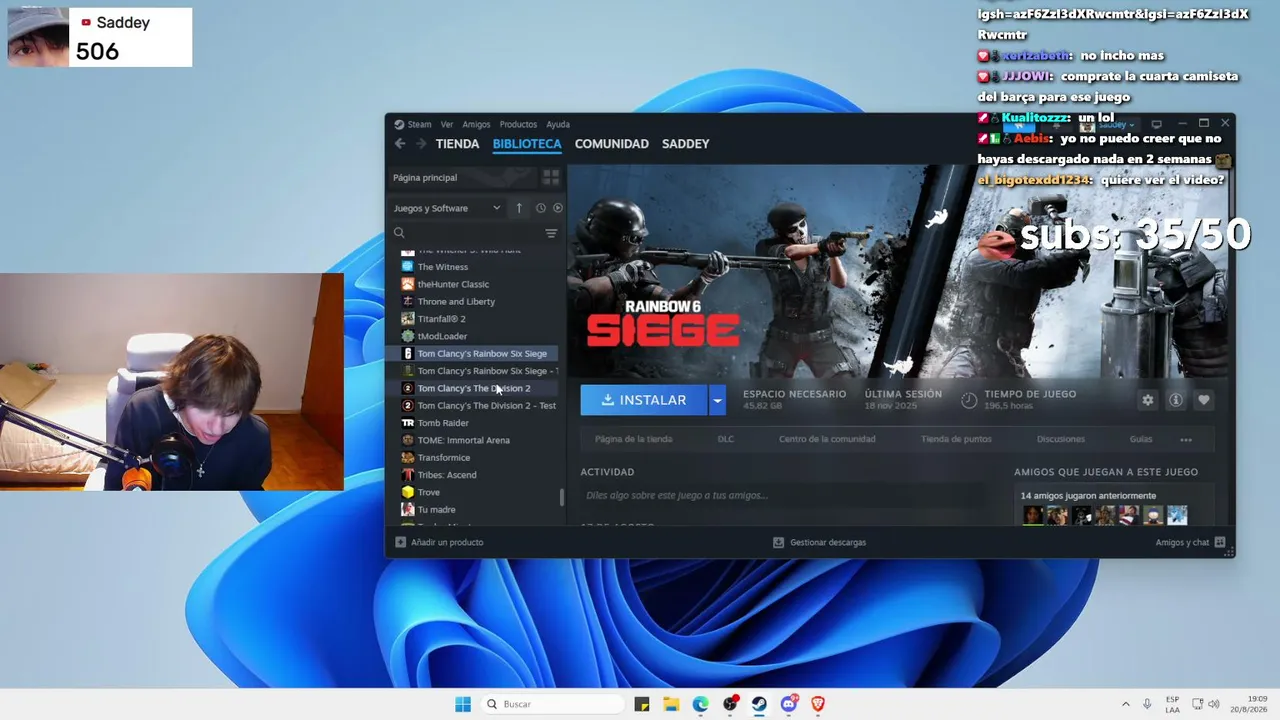The height and width of the screenshot is (720, 1280).
Task: Click the library list scrollbar
Action: point(562,497)
